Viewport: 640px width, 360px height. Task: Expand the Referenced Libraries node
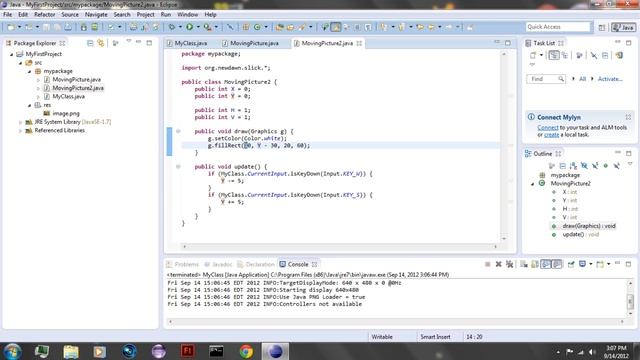20,131
